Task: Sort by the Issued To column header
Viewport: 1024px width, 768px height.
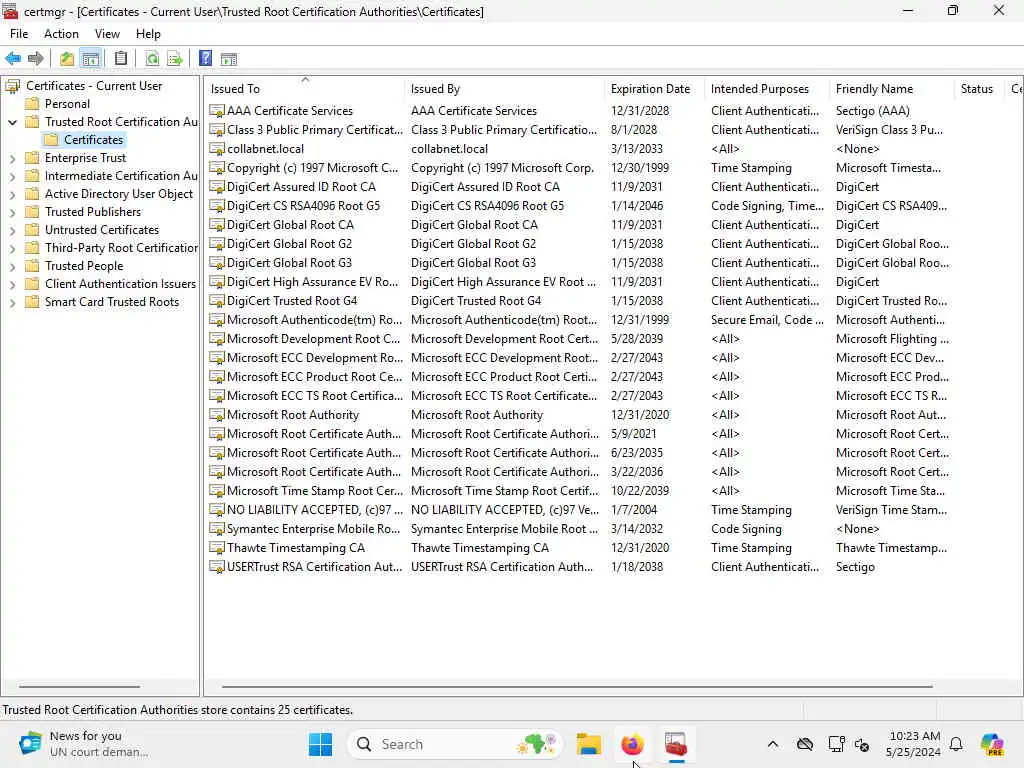Action: 304,89
